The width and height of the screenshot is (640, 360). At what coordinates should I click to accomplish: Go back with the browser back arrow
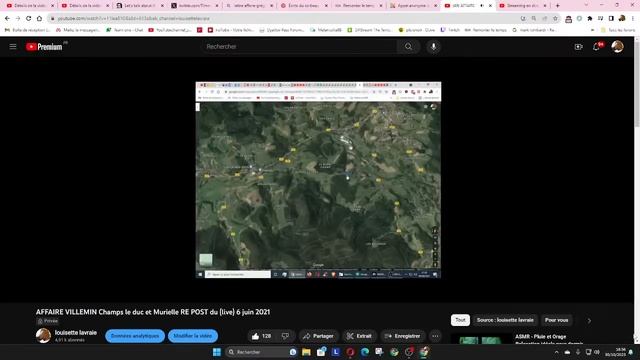pos(7,18)
